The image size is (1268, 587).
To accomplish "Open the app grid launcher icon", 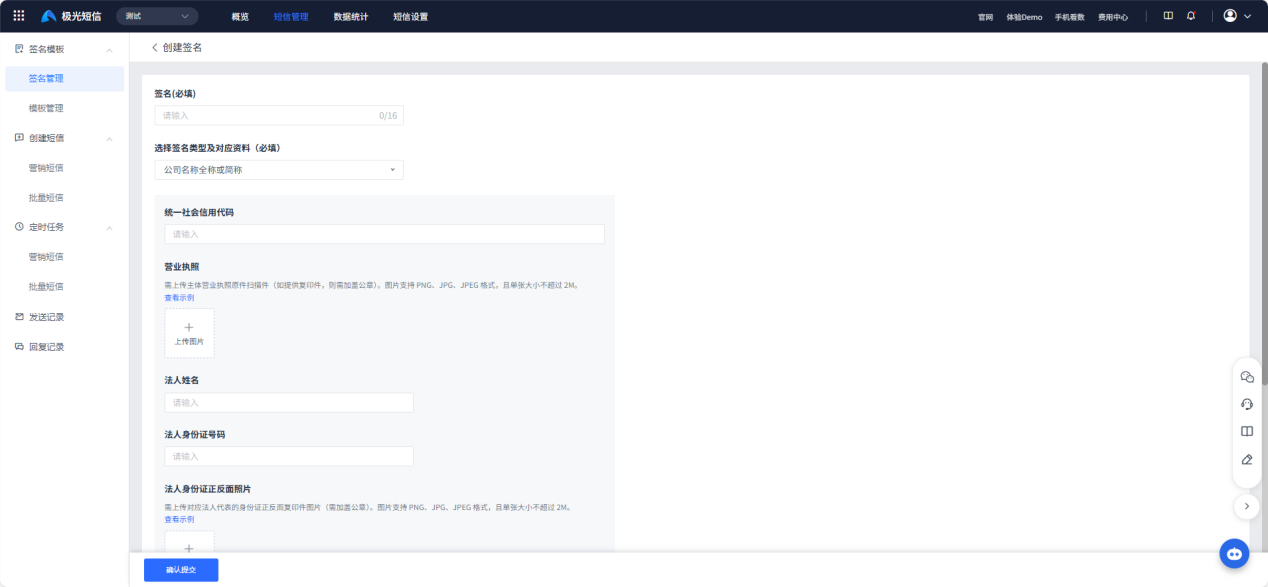I will (18, 16).
